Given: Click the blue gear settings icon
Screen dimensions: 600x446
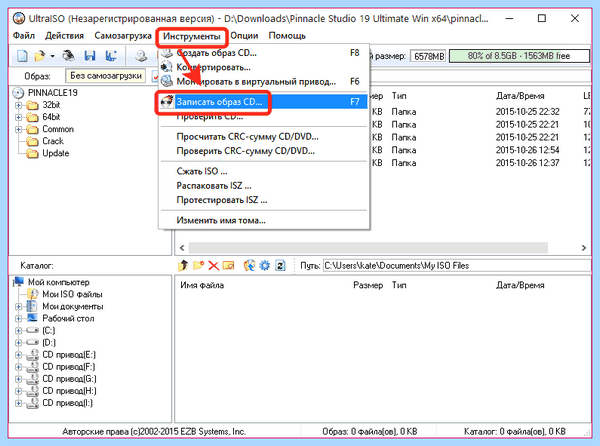Looking at the screenshot, I should pyautogui.click(x=265, y=265).
